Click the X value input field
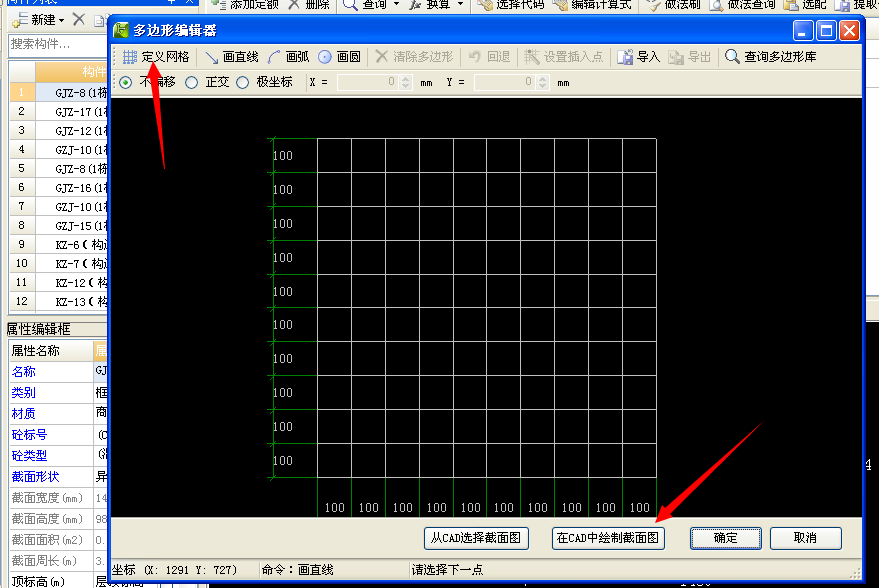 click(x=369, y=82)
